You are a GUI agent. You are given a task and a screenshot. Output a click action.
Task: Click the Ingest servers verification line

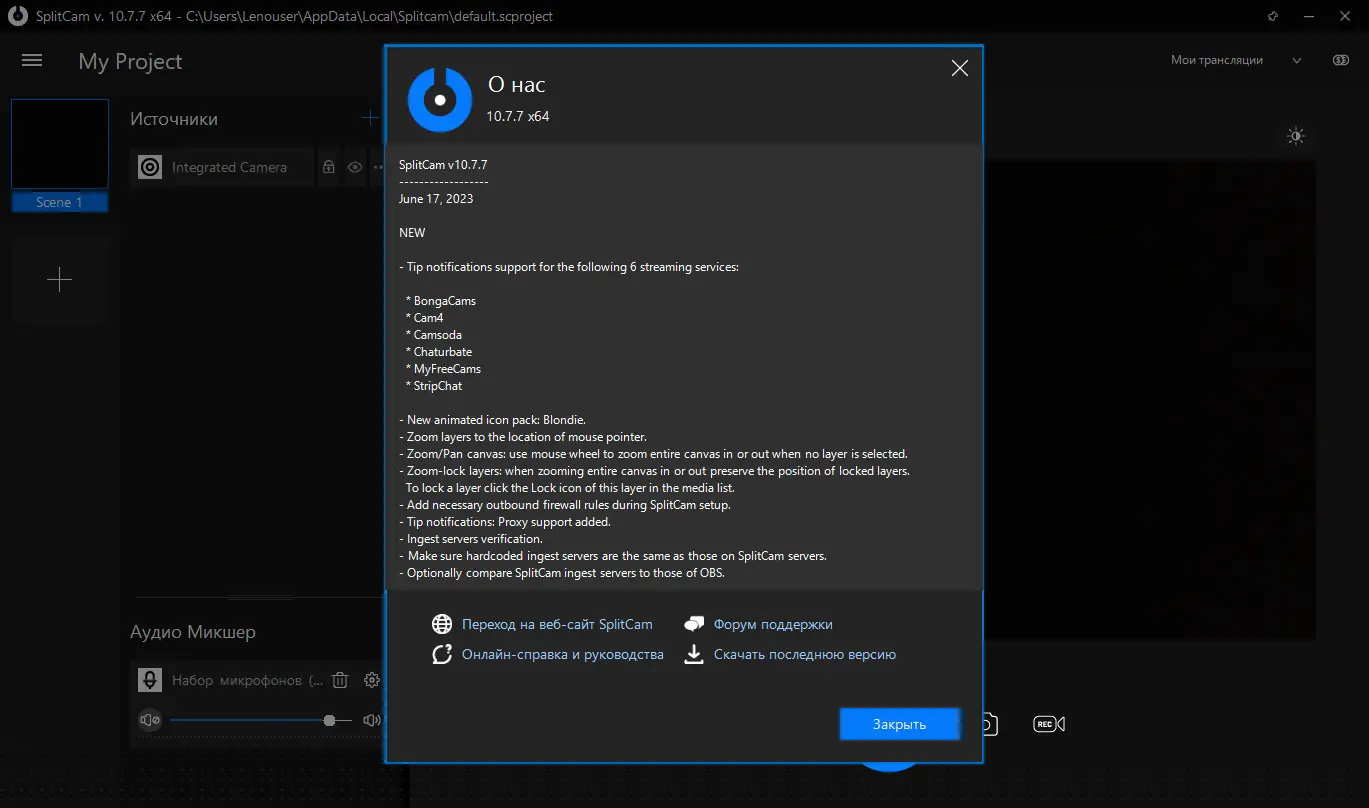[x=471, y=539]
